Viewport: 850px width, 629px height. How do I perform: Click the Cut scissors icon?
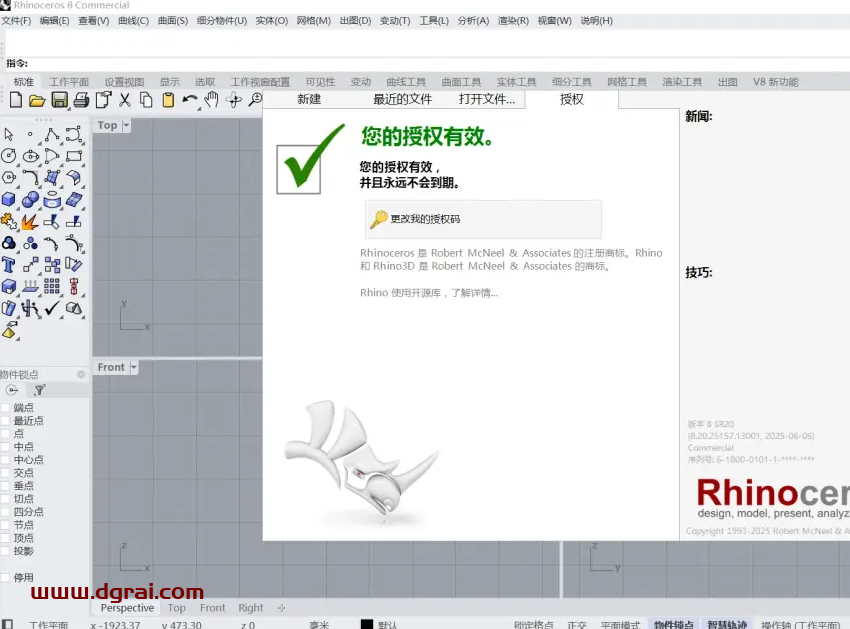[x=125, y=100]
